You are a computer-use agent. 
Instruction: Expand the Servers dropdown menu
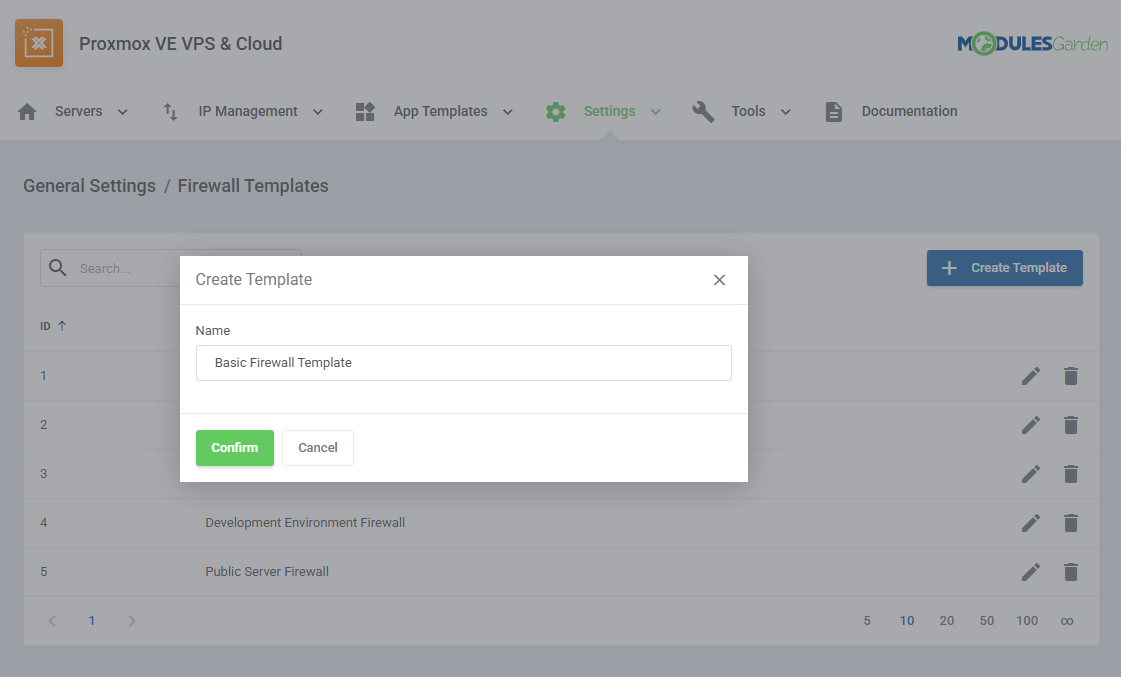(123, 112)
